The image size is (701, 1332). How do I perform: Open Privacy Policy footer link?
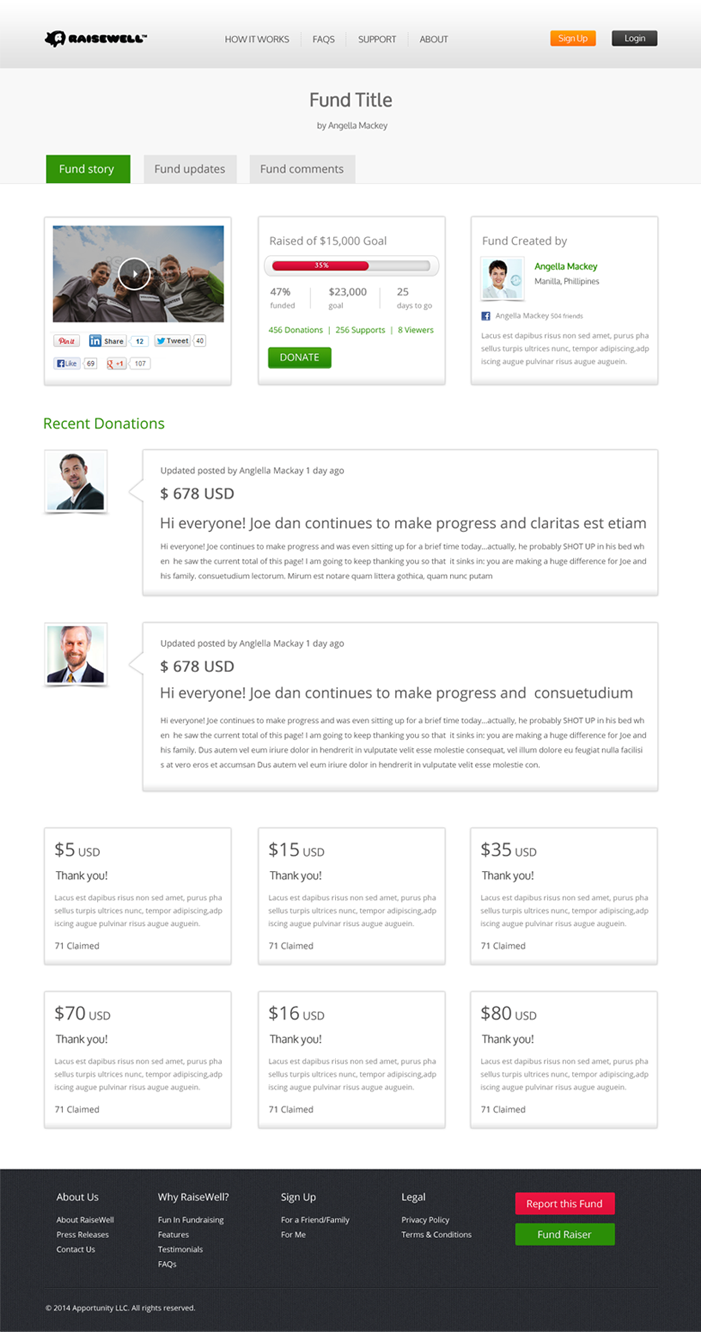pos(426,1220)
